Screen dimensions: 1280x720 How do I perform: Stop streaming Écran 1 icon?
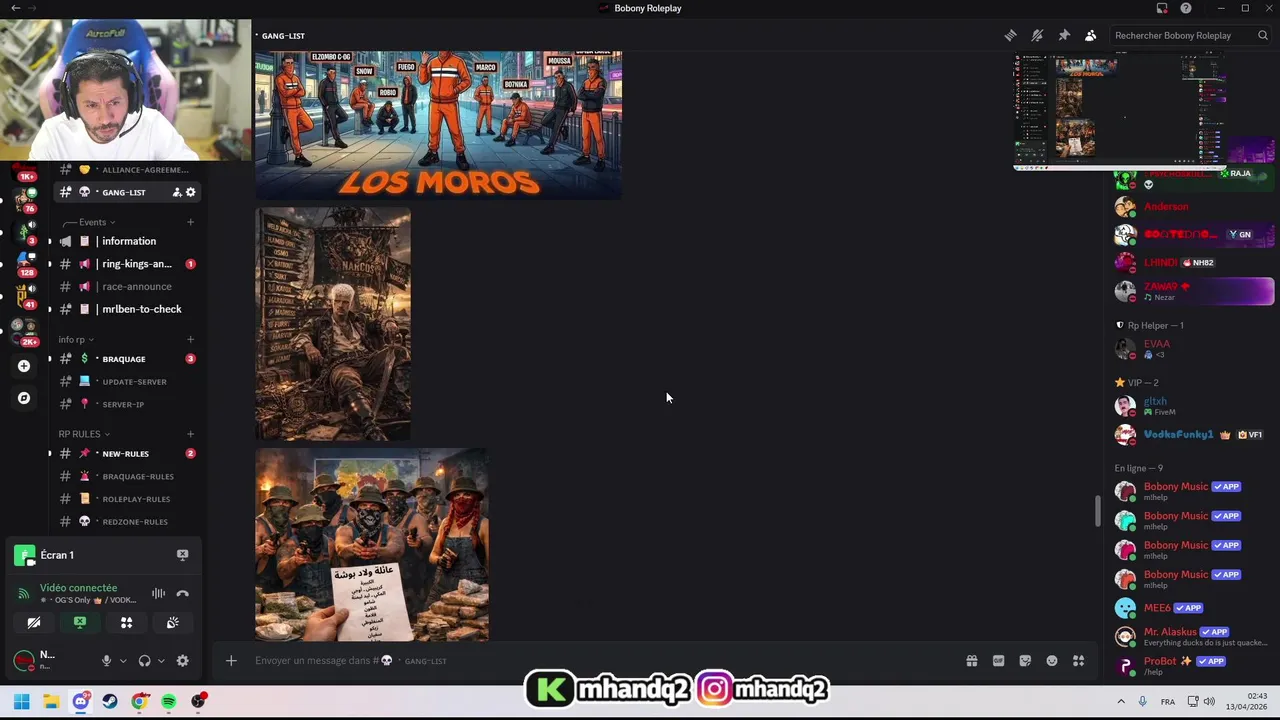(182, 555)
